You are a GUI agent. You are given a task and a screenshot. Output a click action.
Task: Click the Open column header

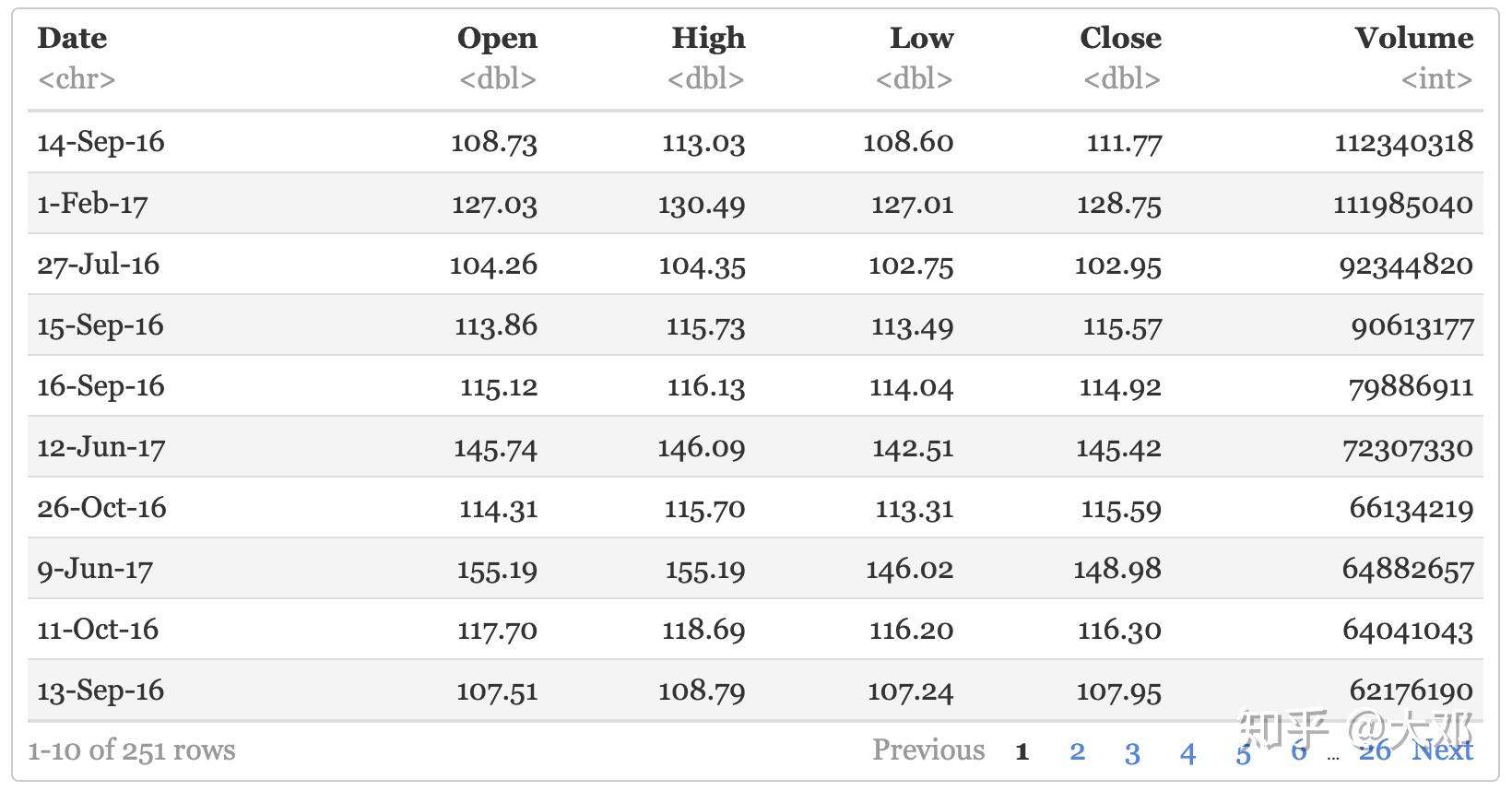[497, 38]
